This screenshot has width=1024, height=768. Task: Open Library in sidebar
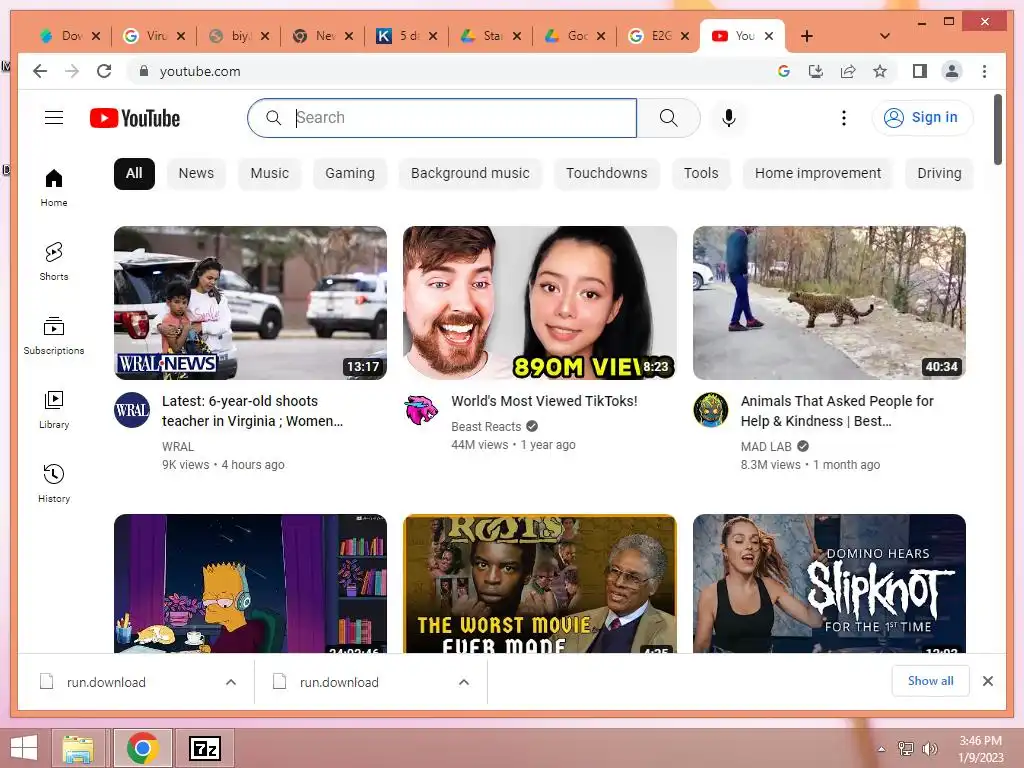click(x=54, y=409)
